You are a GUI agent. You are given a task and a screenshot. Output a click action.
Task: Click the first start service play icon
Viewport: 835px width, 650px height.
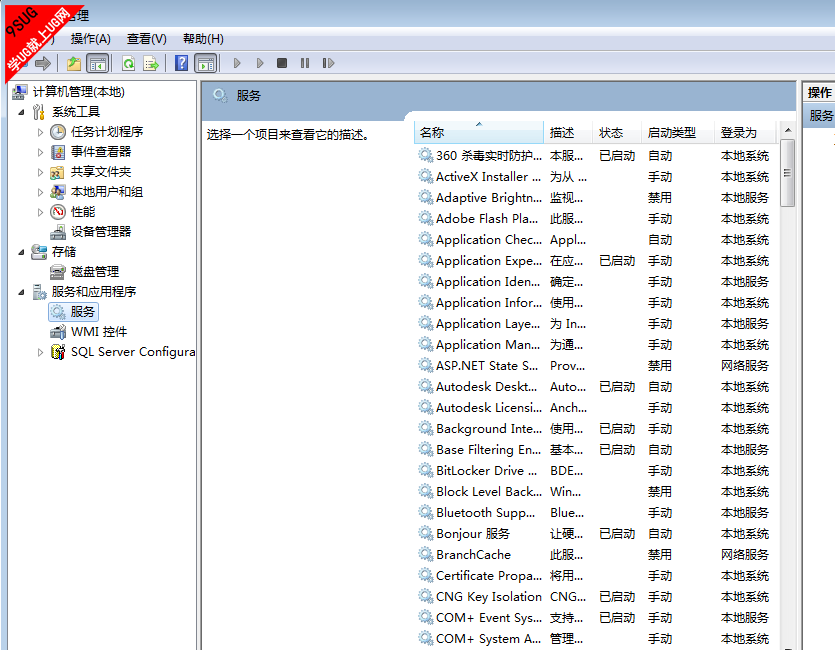237,63
